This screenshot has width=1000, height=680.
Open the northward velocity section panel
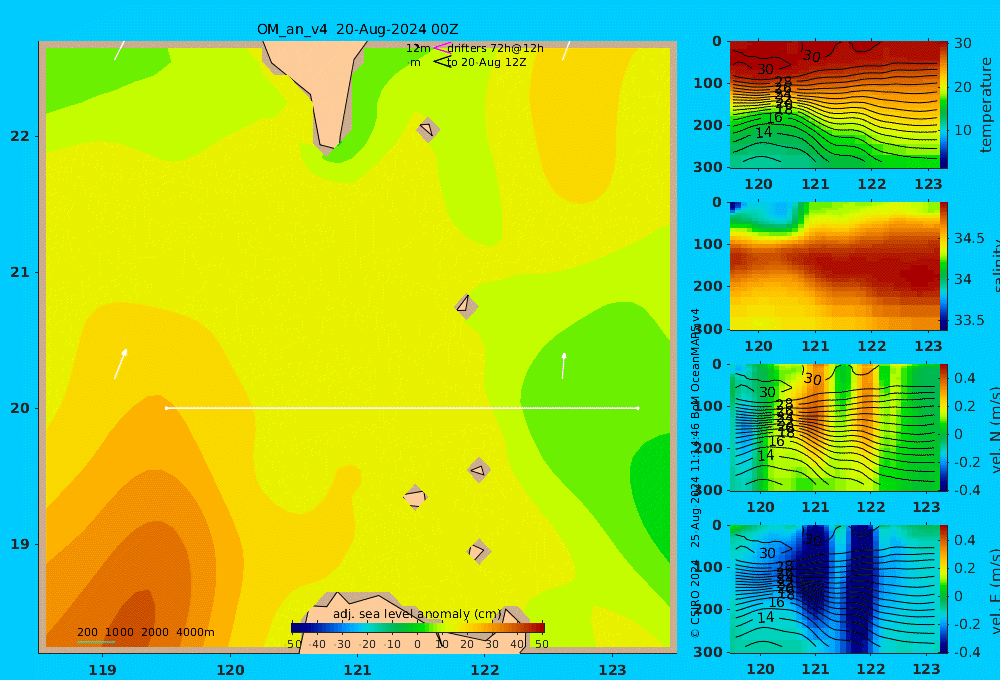click(x=834, y=427)
